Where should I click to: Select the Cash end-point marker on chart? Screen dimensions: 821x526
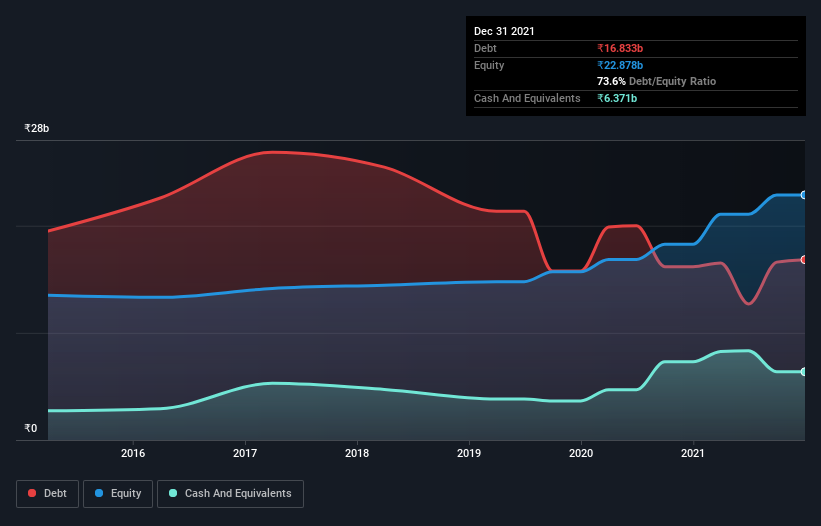point(804,372)
